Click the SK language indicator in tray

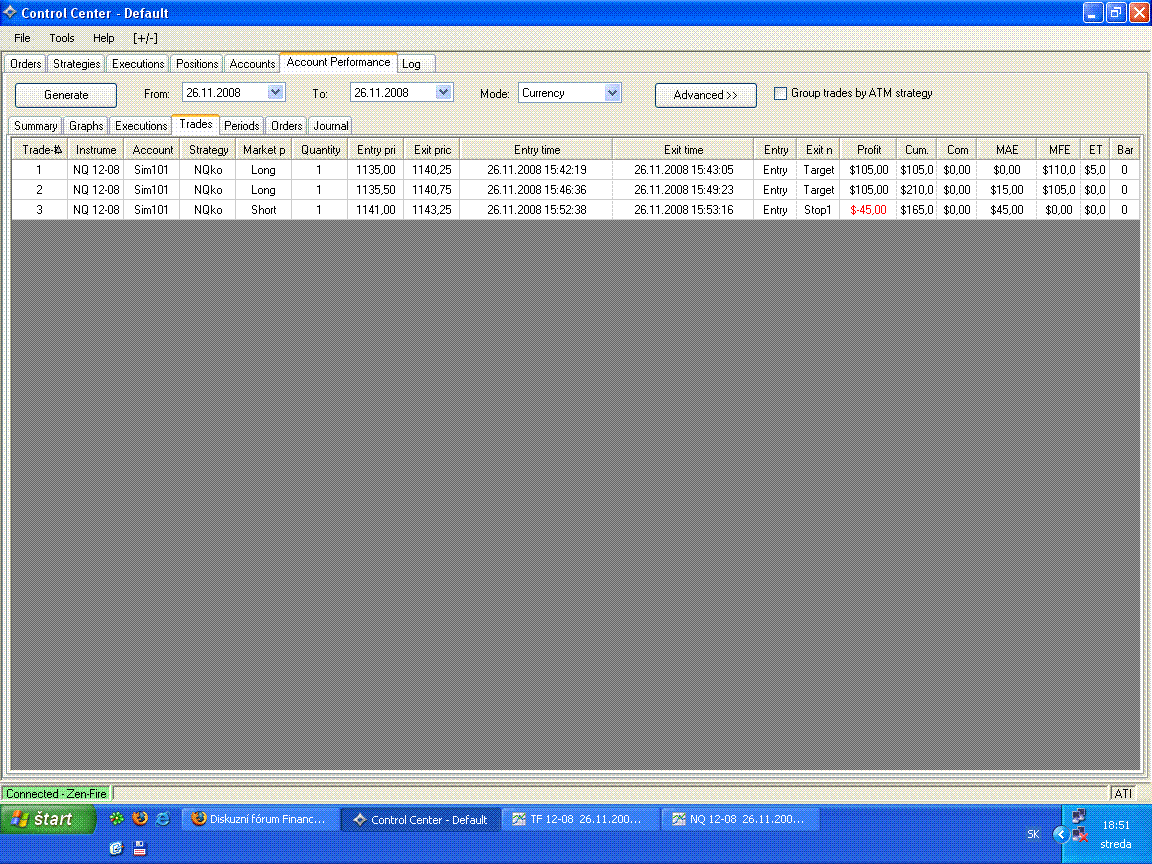pos(1033,834)
